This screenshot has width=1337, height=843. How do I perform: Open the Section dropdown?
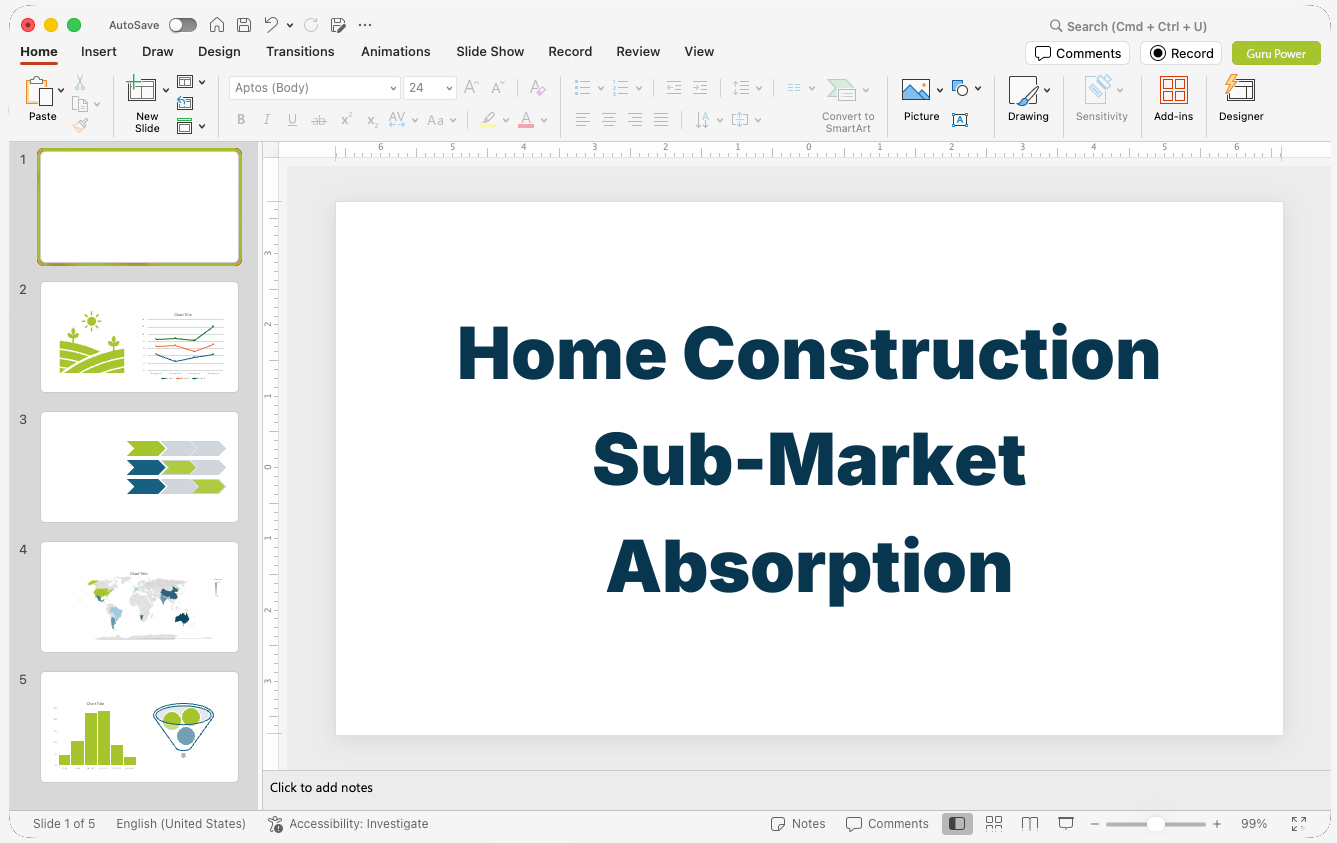tap(191, 126)
